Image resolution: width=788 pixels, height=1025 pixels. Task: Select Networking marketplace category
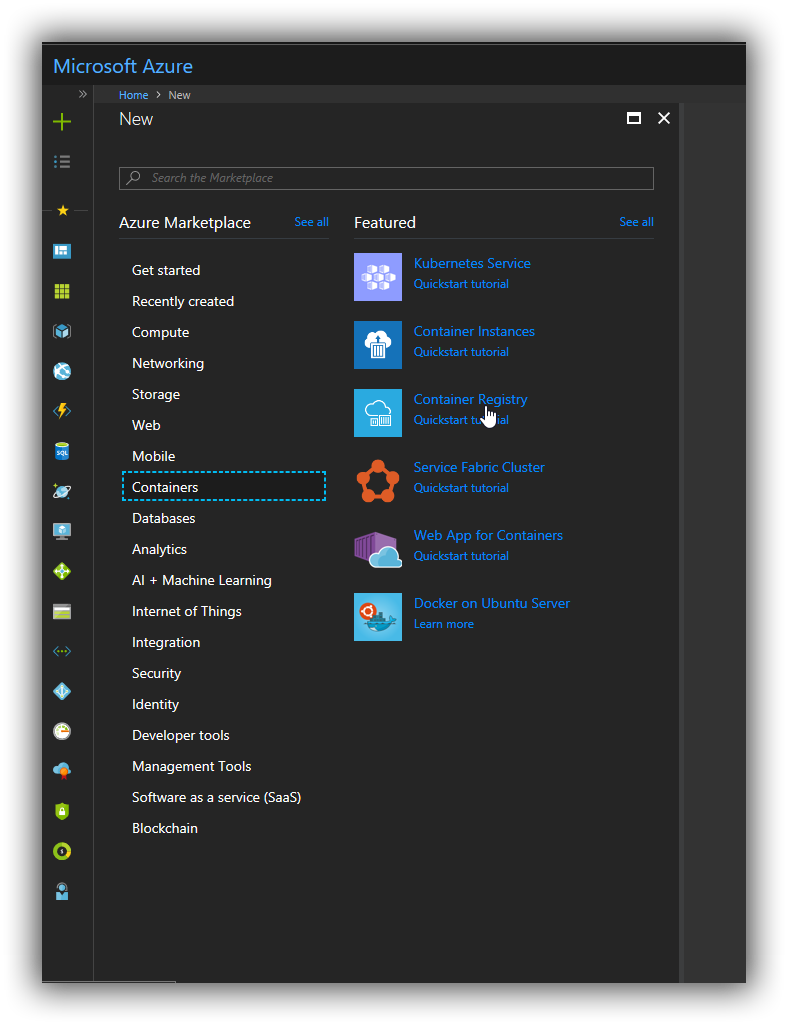[168, 363]
